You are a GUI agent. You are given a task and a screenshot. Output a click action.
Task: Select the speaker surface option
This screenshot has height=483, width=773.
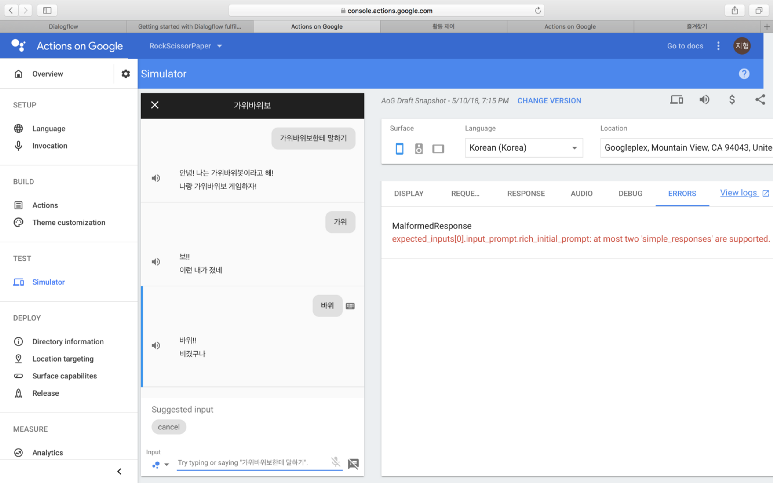(419, 148)
